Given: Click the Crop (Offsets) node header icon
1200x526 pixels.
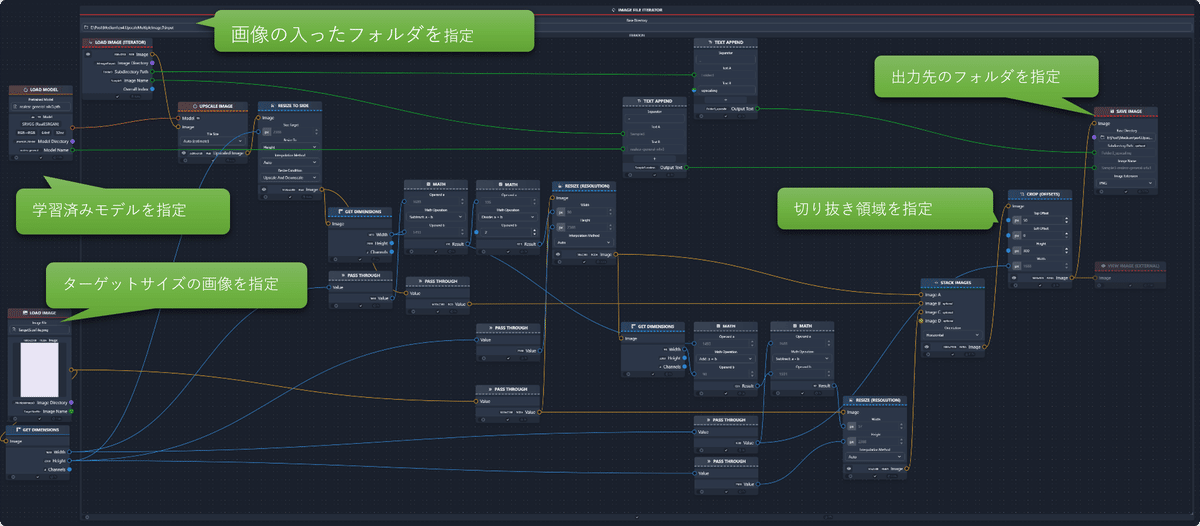Looking at the screenshot, I should [x=1022, y=194].
